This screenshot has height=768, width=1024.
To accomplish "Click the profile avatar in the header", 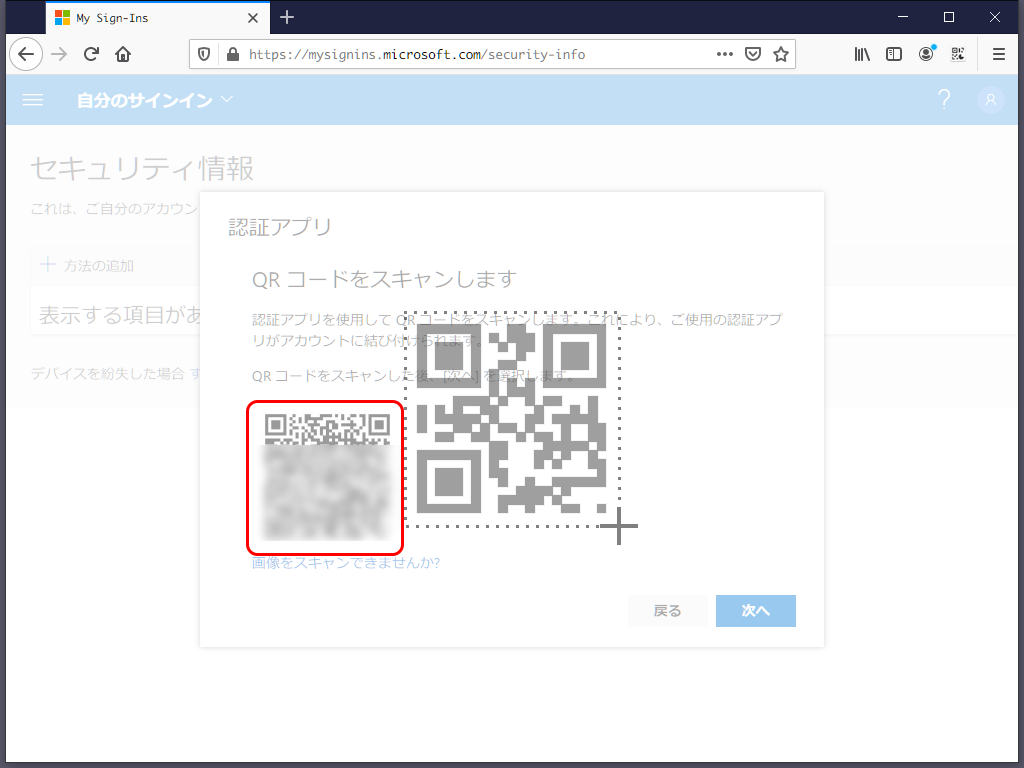I will click(990, 100).
